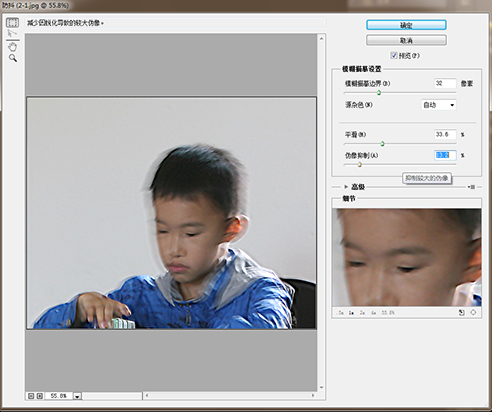Set detail loupe zoom to 1x
Image resolution: width=492 pixels, height=412 pixels.
pos(351,313)
